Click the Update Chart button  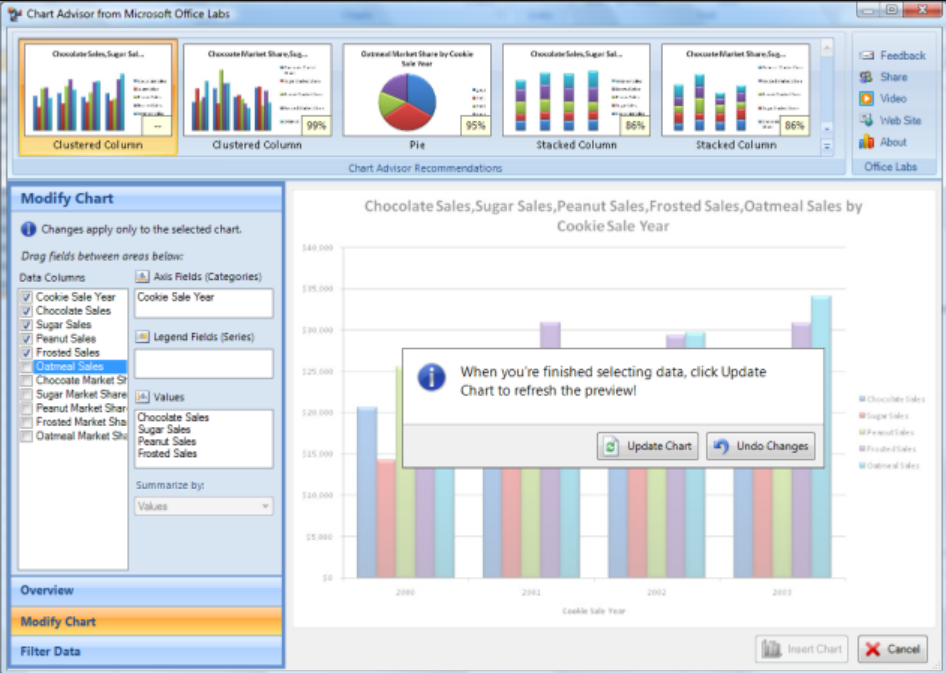click(647, 446)
